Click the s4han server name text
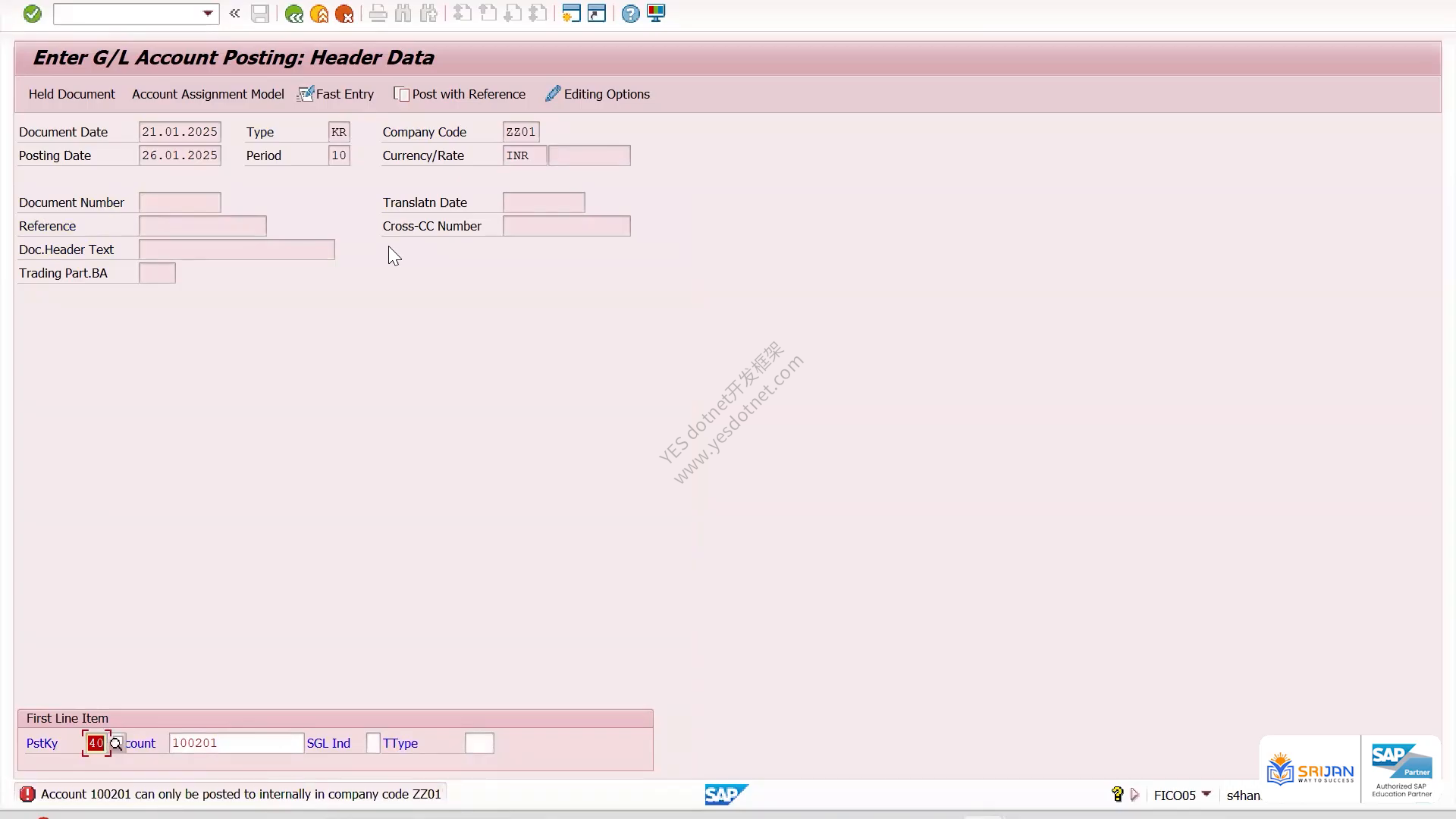1456x819 pixels. coord(1244,795)
